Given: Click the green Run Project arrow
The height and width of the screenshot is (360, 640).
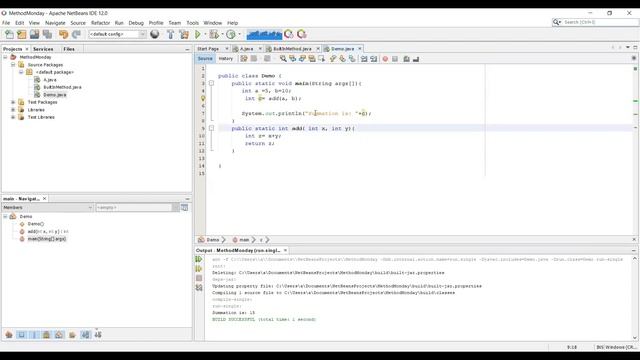Looking at the screenshot, I should (x=198, y=34).
